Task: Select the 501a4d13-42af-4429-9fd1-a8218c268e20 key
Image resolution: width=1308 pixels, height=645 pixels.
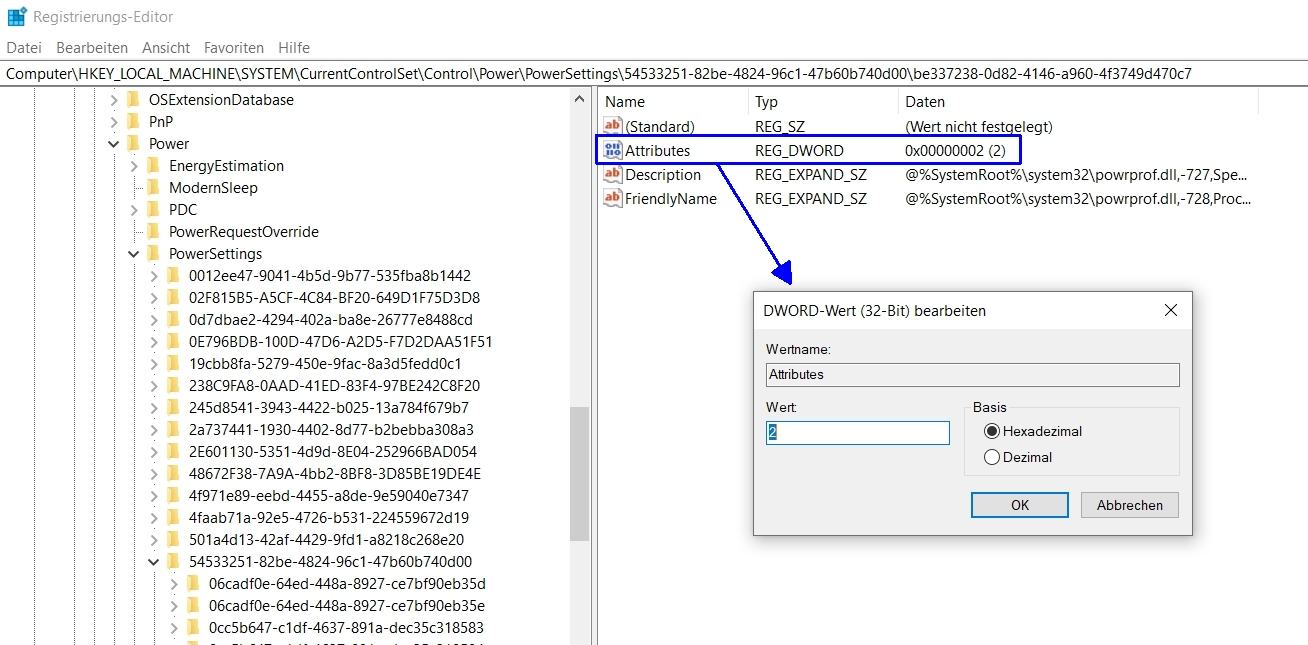Action: tap(326, 540)
